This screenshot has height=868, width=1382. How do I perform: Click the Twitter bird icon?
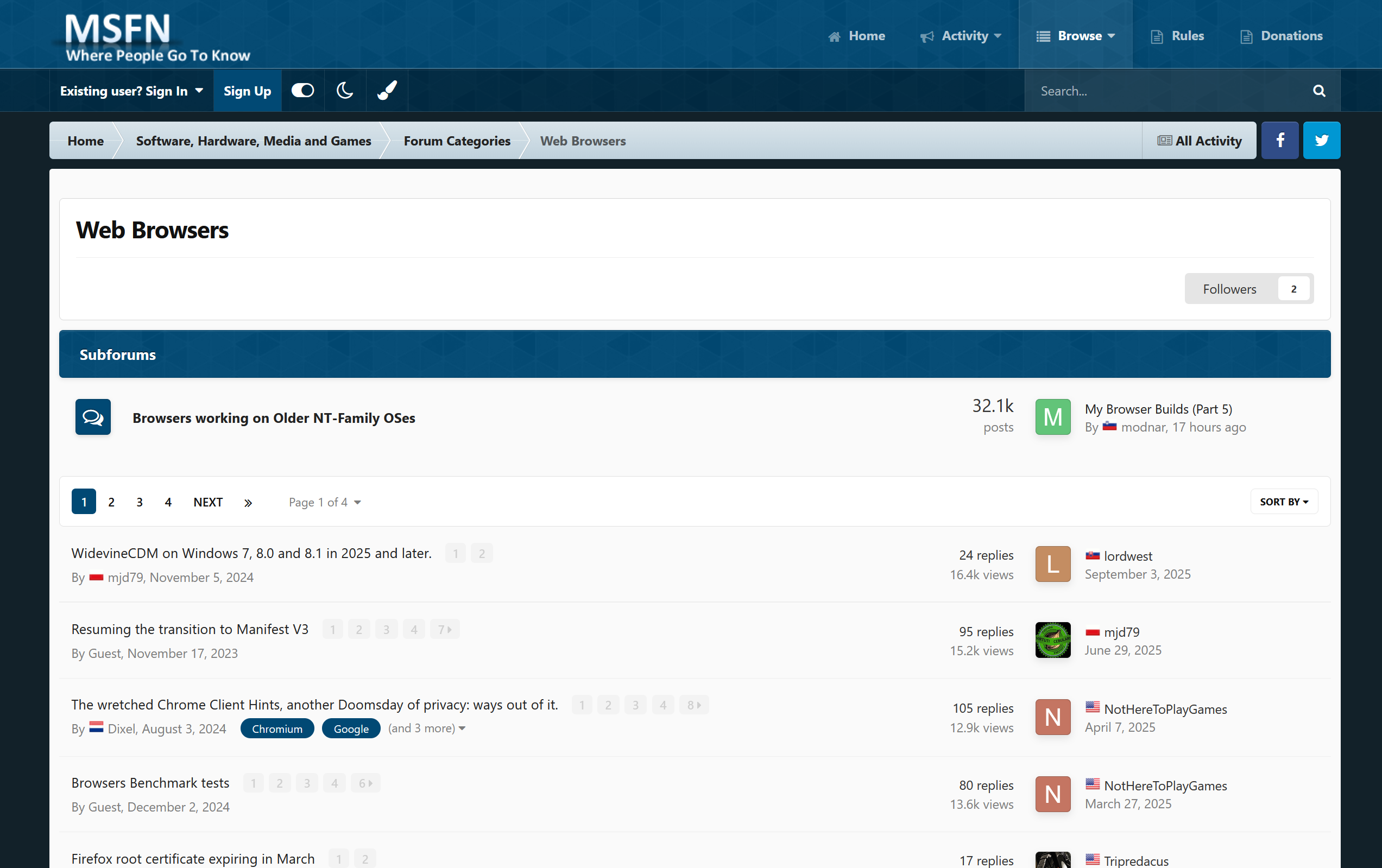point(1321,140)
